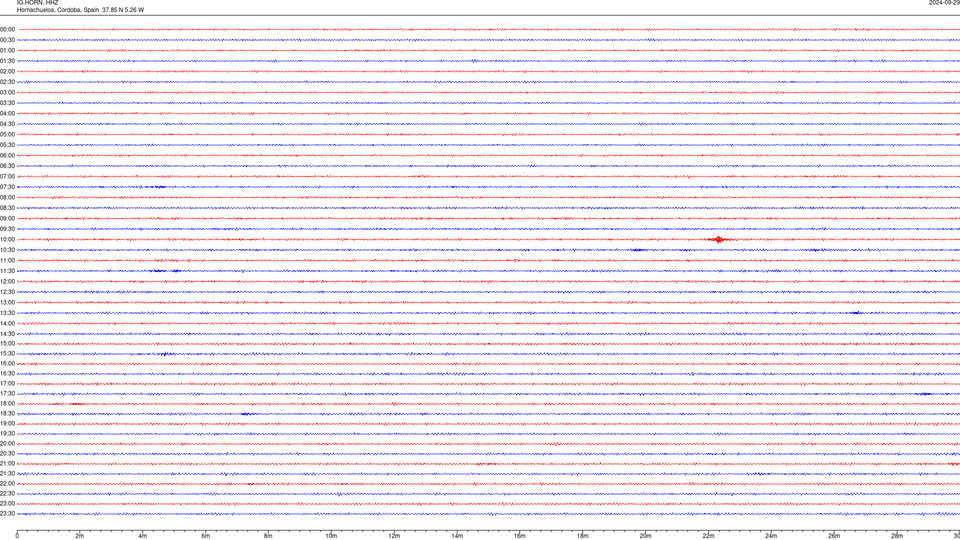Image resolution: width=960 pixels, height=540 pixels.
Task: Select the 23:00 time label
Action: (7, 504)
